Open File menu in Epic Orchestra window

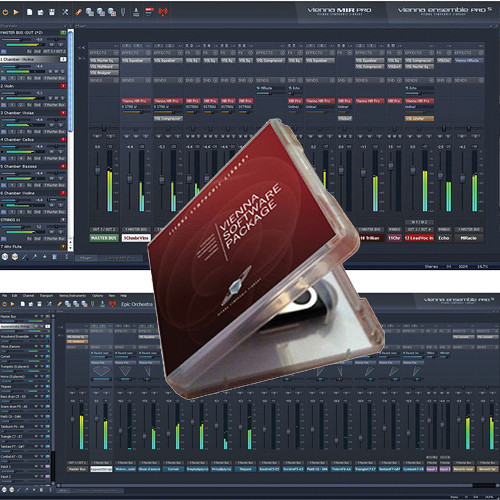5,296
